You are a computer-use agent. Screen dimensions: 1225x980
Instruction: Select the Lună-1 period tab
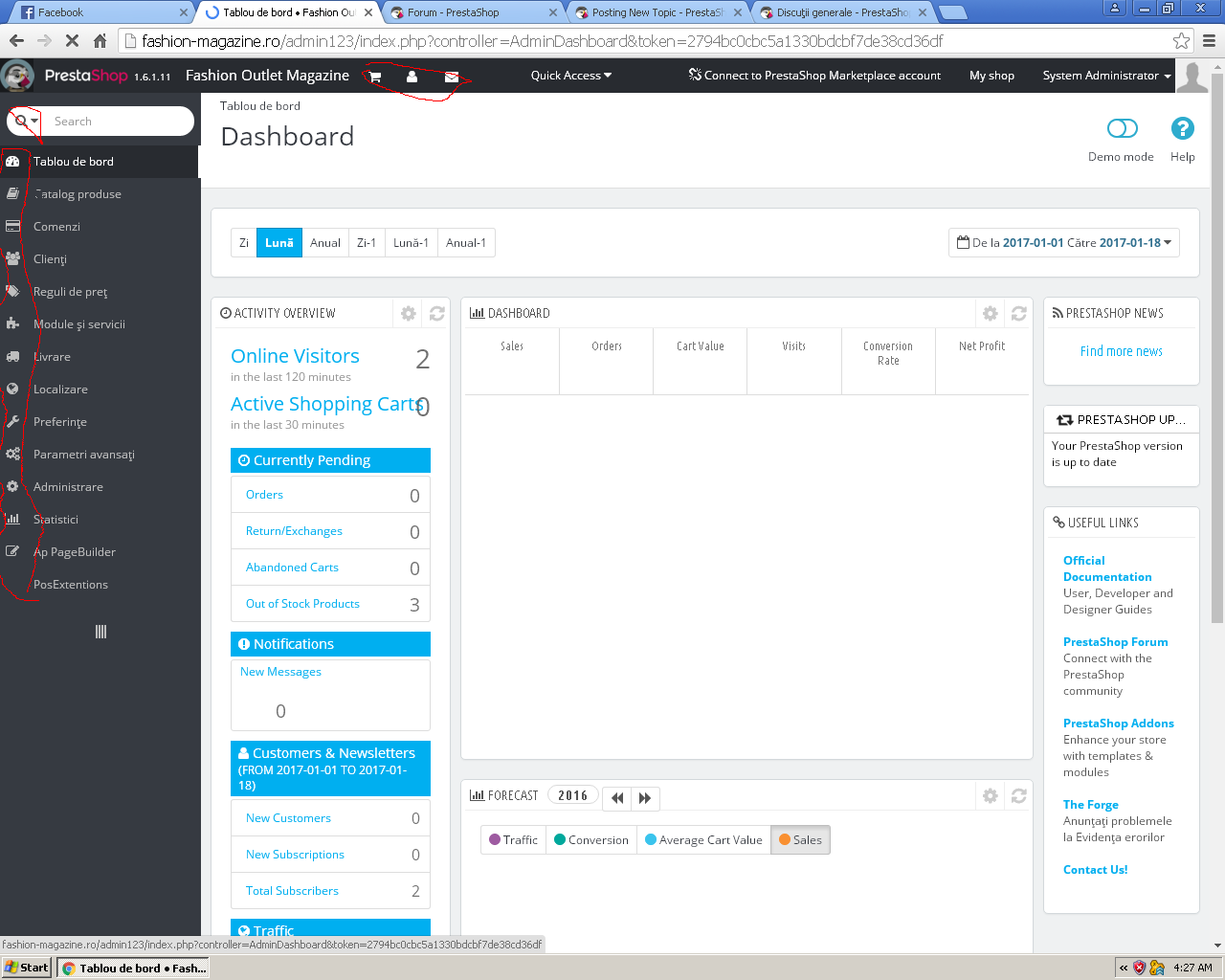pos(412,243)
